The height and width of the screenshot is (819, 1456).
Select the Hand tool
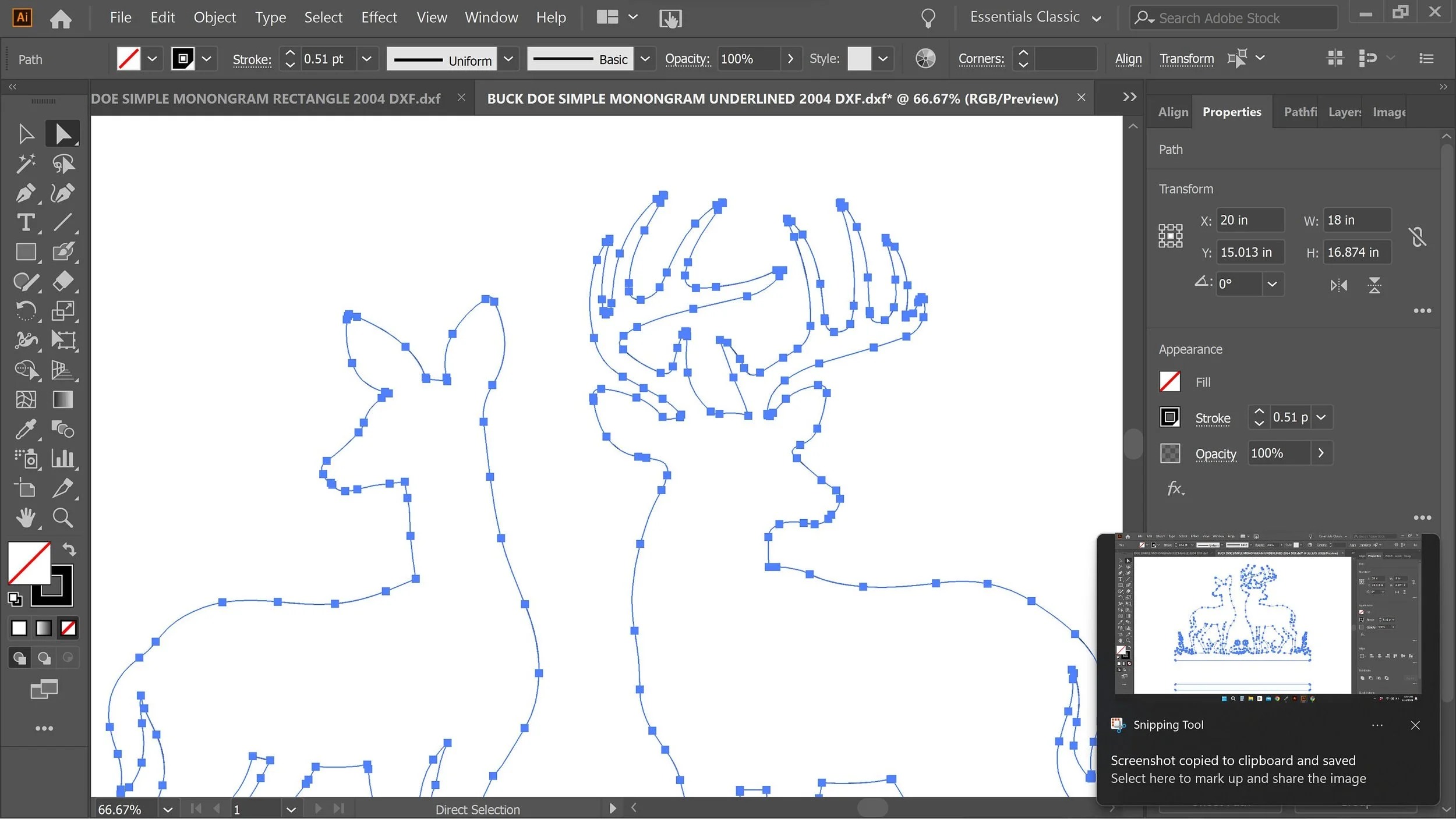click(26, 517)
